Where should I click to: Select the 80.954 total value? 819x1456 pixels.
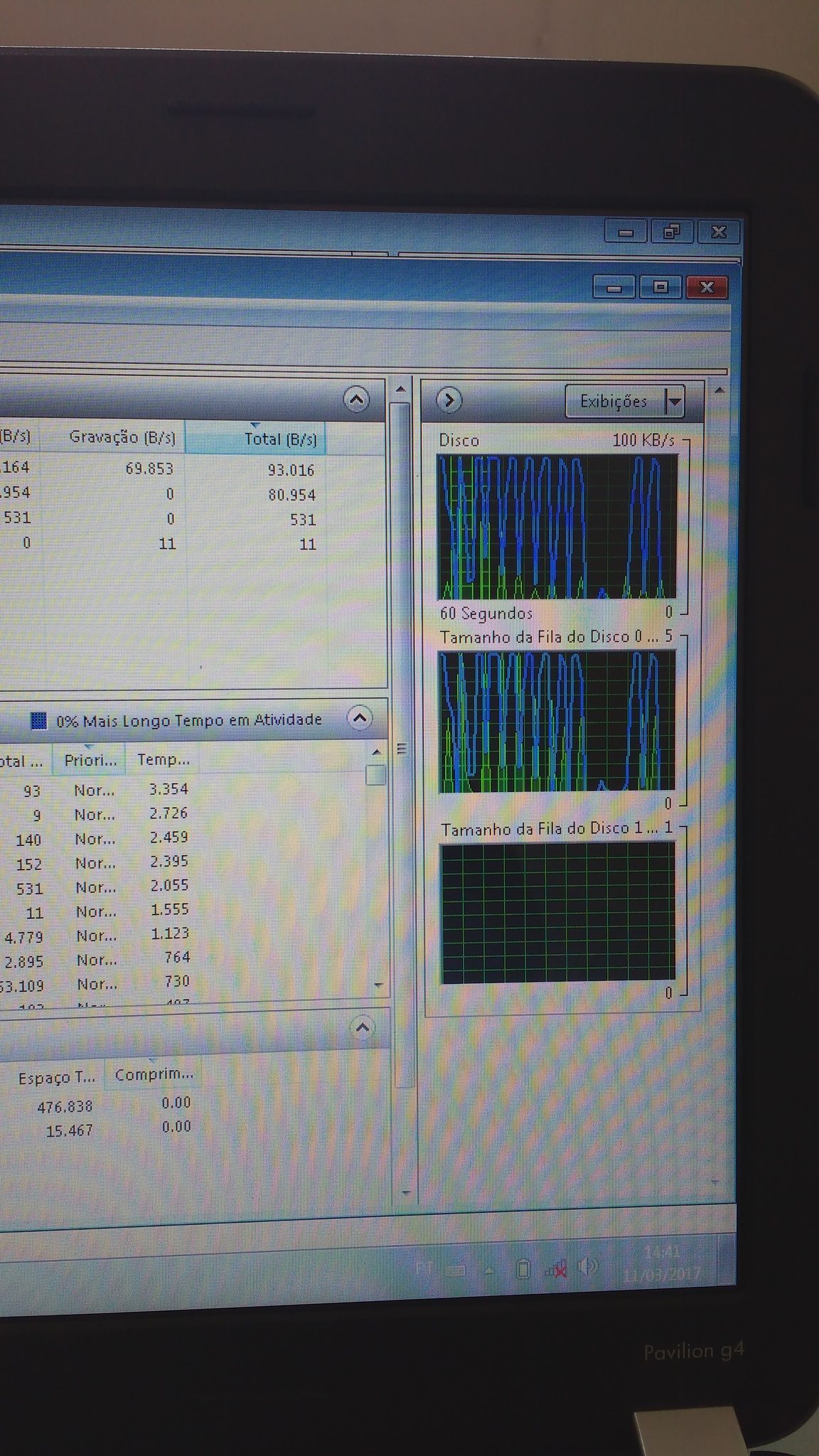291,495
